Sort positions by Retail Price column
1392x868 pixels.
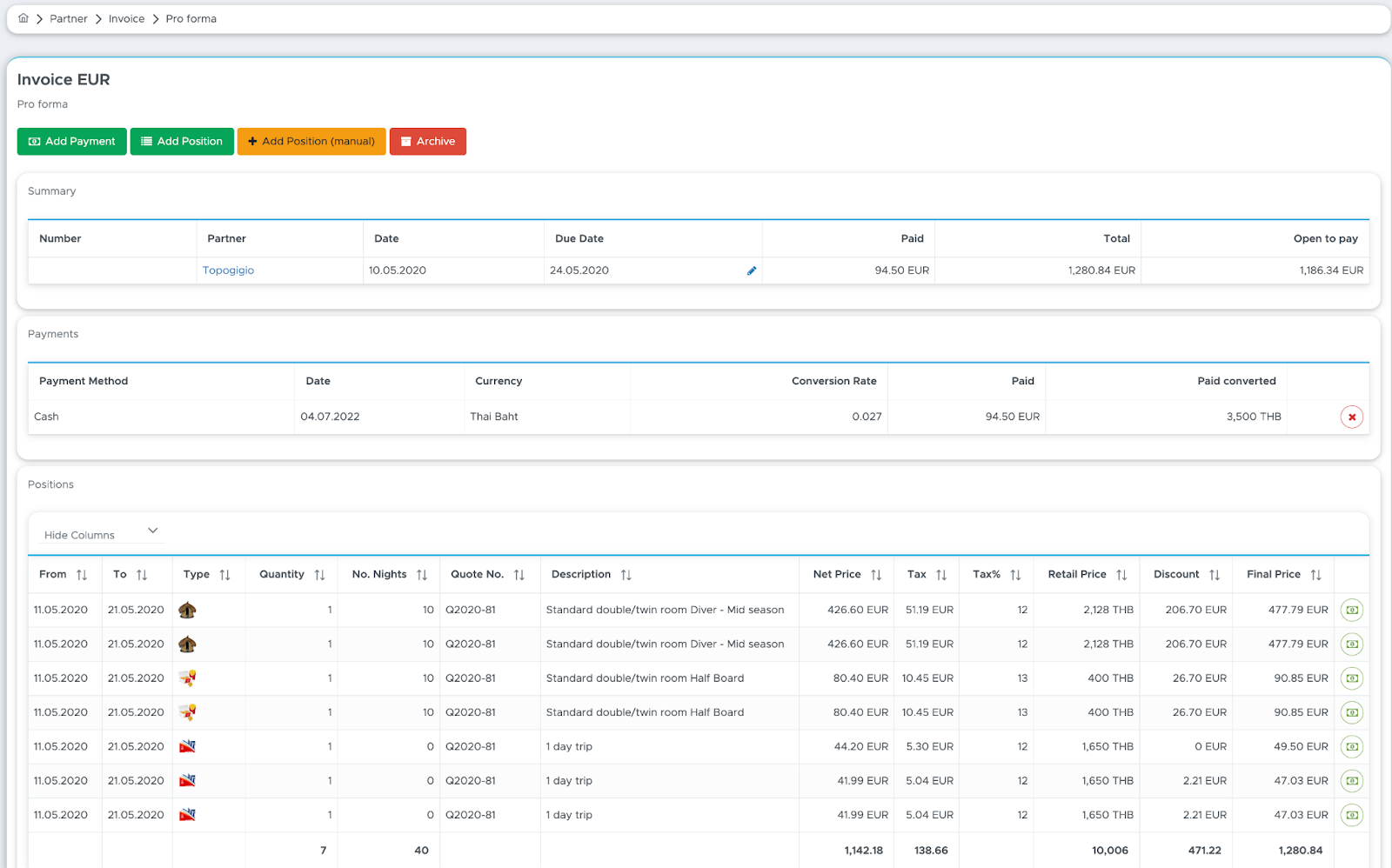coord(1121,575)
